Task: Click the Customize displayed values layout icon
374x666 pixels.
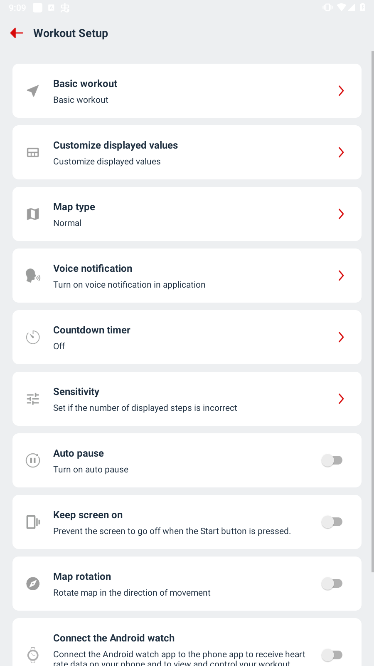Action: click(33, 152)
